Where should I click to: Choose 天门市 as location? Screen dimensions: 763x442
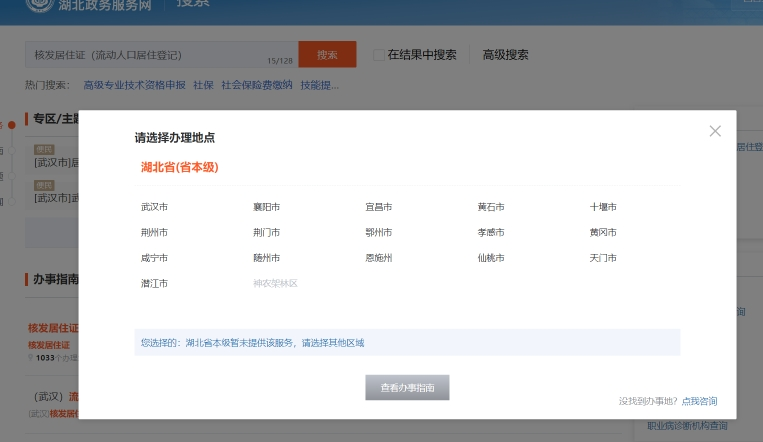603,258
